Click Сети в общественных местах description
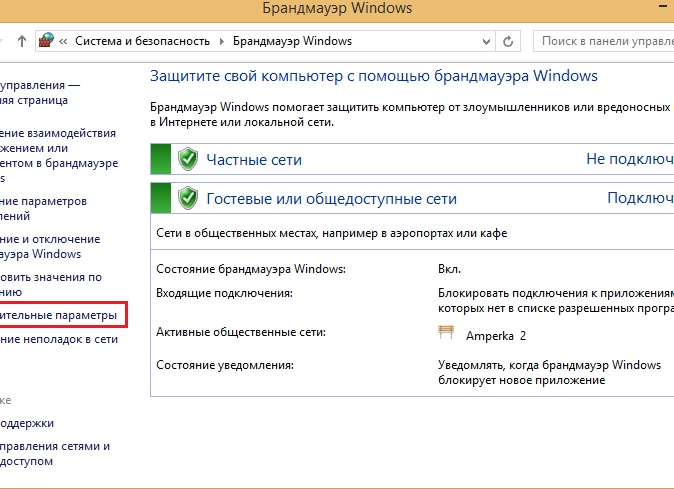This screenshot has height=489, width=674. [x=331, y=233]
